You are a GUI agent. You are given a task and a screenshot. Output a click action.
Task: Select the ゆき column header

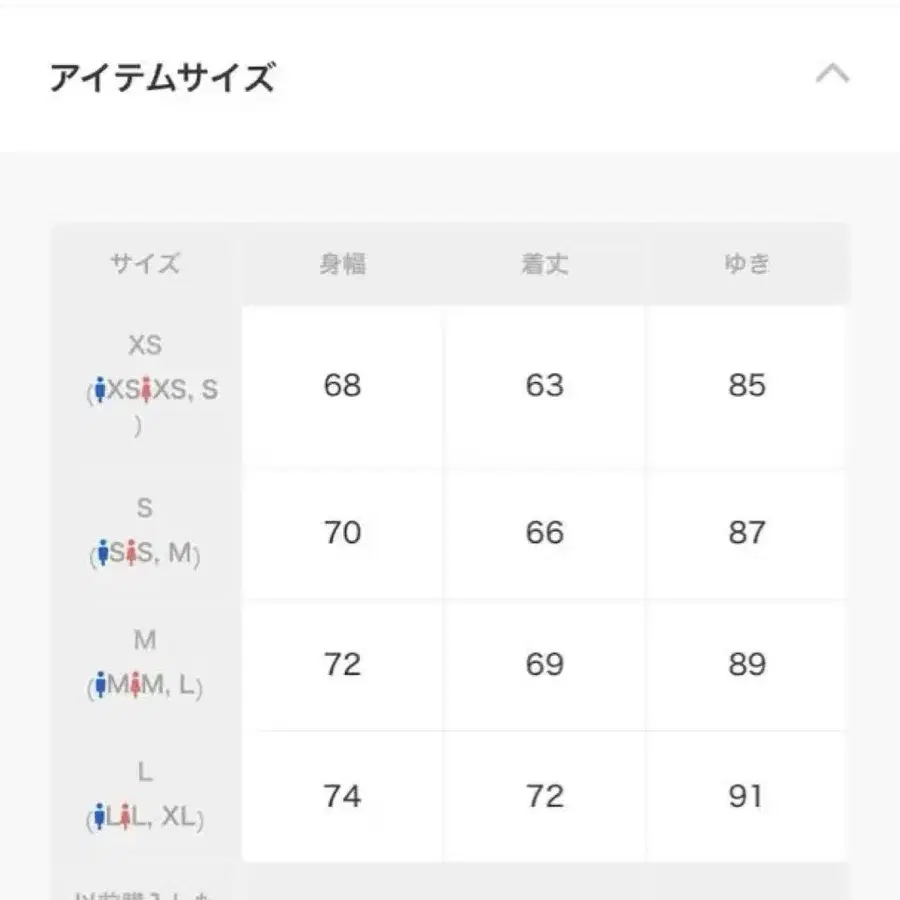tap(746, 264)
